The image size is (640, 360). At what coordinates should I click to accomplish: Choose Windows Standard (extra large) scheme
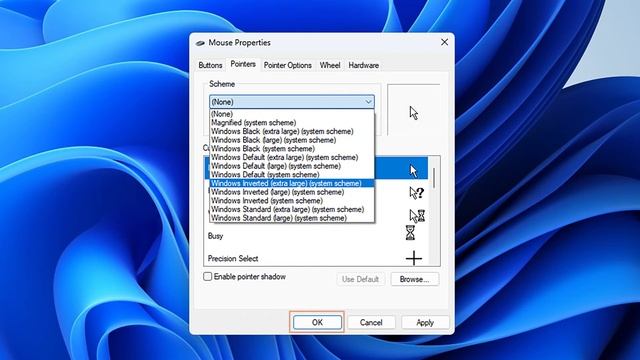tap(292, 209)
